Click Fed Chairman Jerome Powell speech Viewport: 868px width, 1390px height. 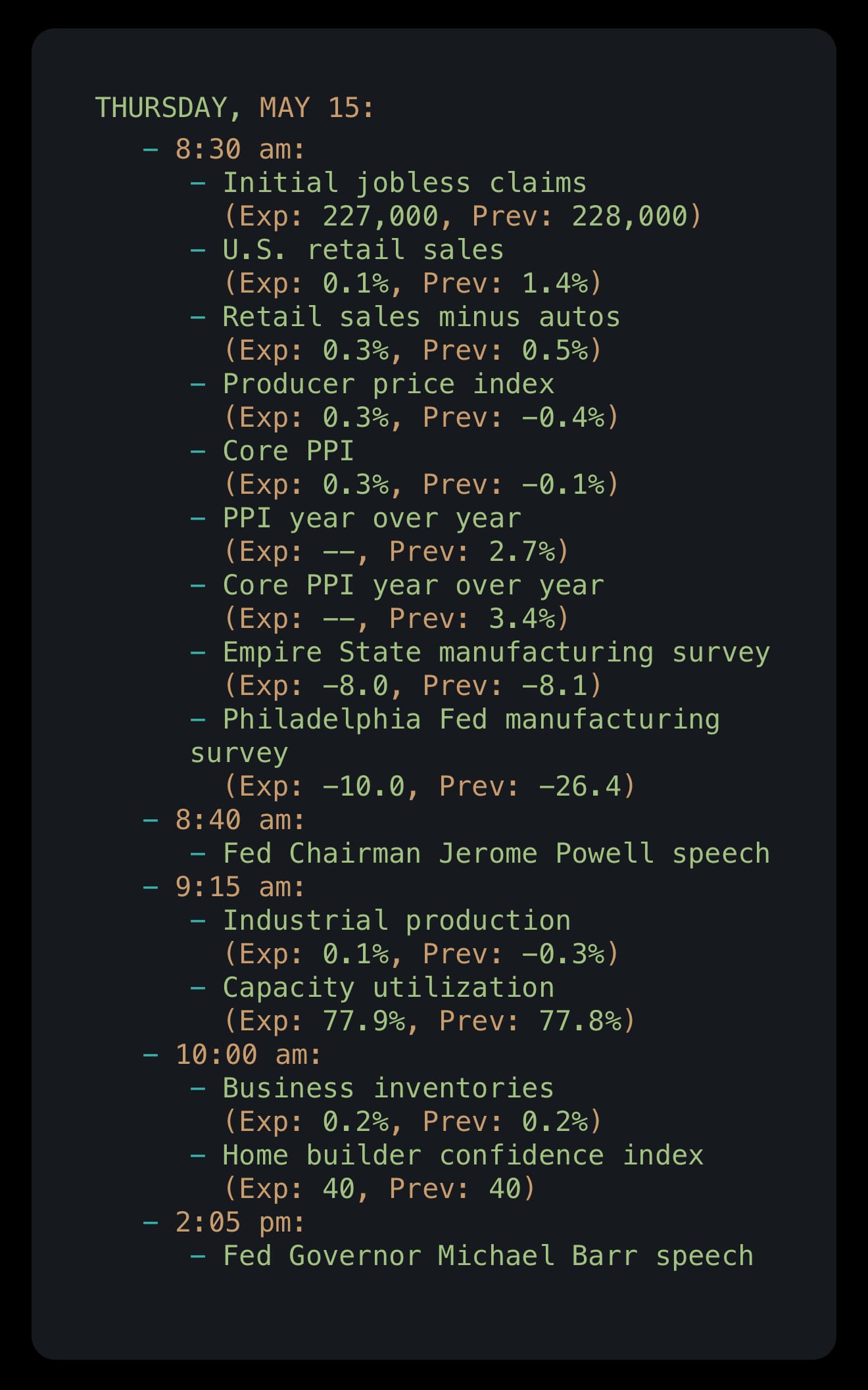tap(496, 853)
